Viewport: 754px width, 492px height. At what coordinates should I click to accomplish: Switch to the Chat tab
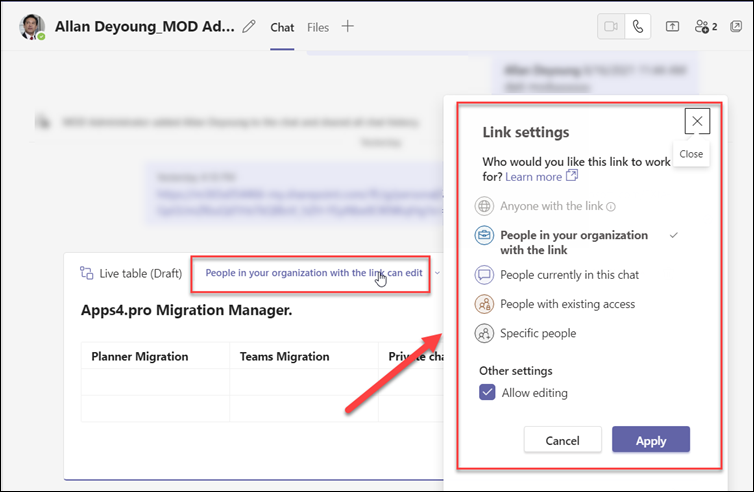coord(282,27)
